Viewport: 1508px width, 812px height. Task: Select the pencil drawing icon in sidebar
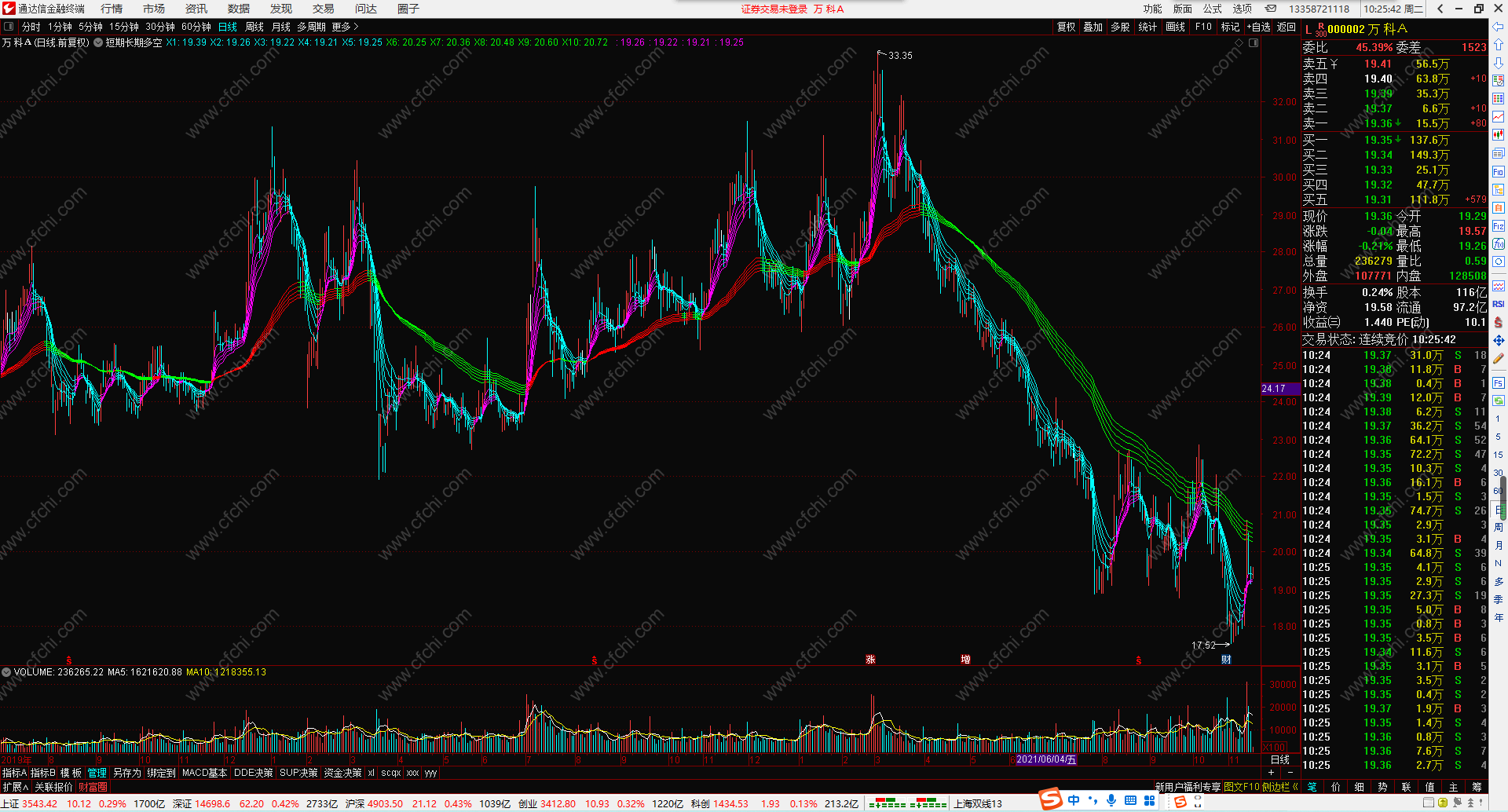pyautogui.click(x=1499, y=358)
